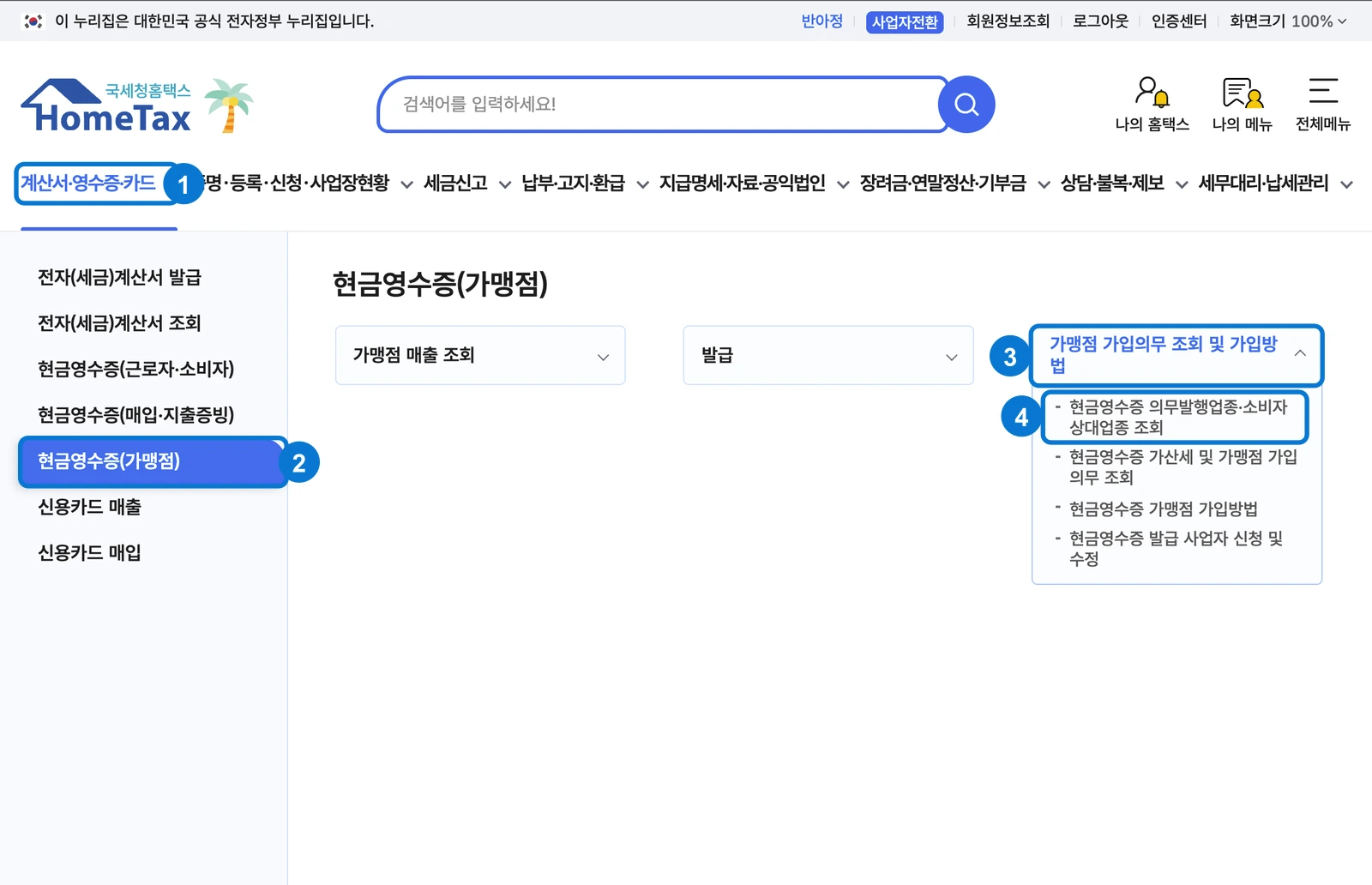
Task: Select 신용카드 매출 in sidebar
Action: point(89,507)
